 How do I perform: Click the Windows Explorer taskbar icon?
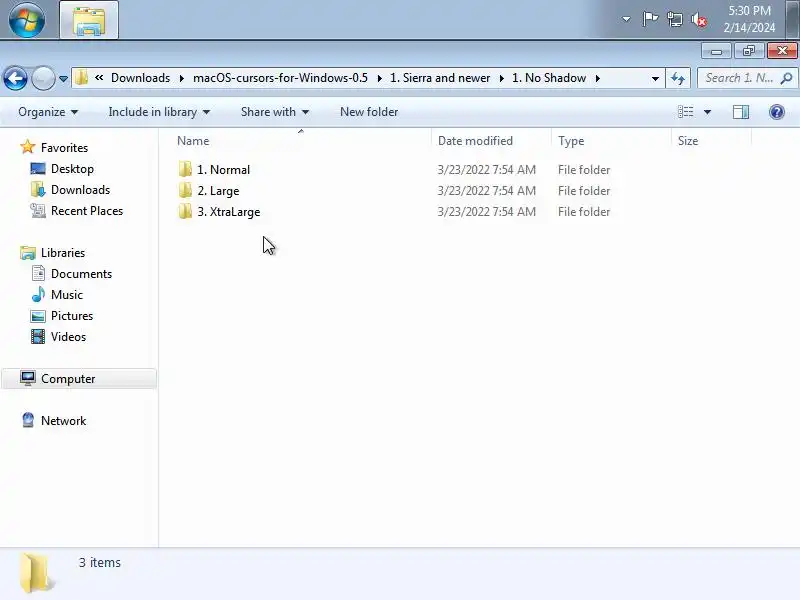89,20
